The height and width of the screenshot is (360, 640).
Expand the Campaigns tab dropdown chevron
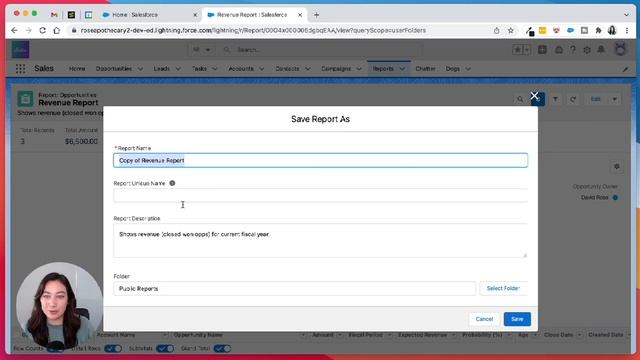pos(359,69)
